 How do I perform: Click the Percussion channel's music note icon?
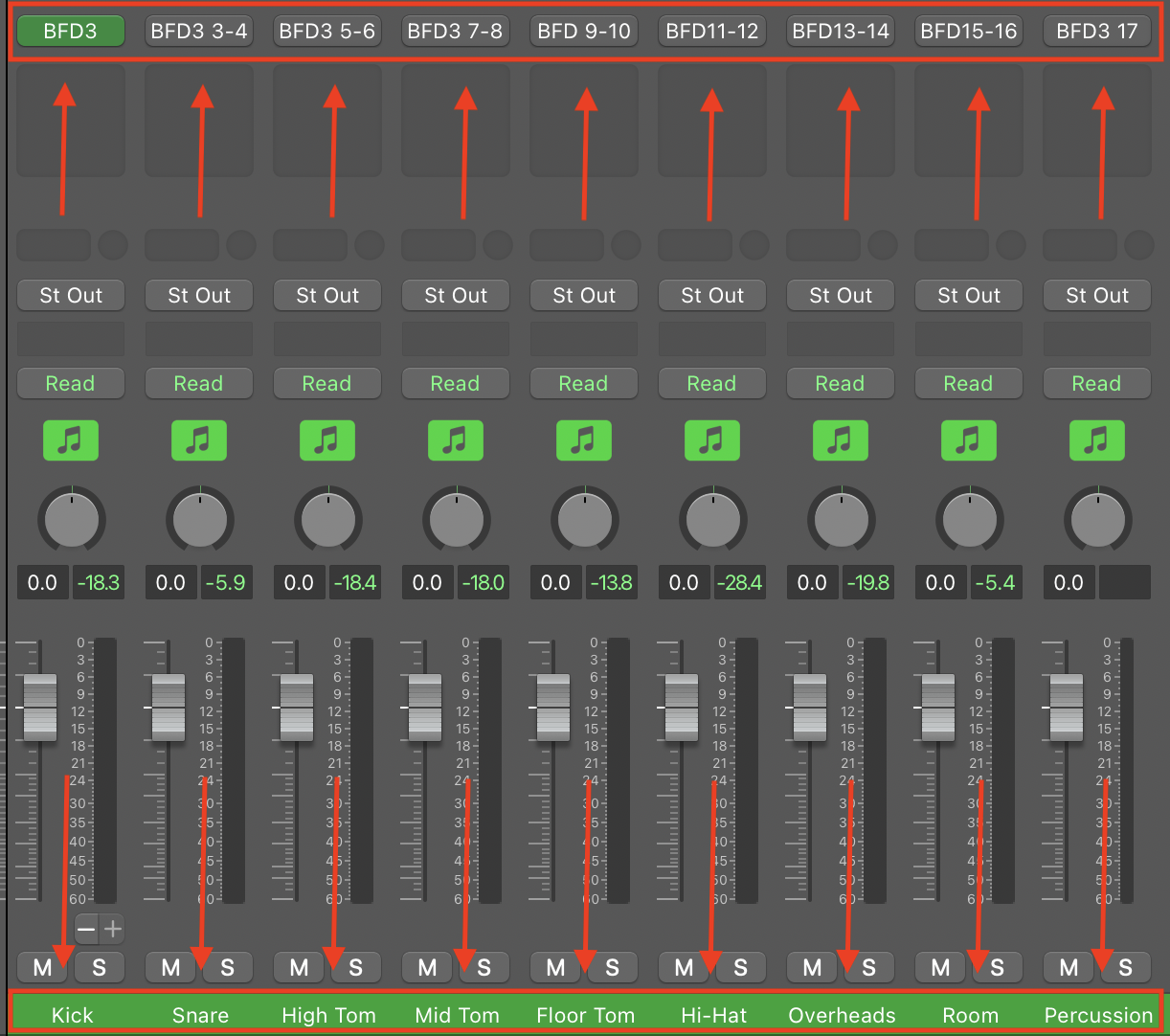[x=1097, y=440]
